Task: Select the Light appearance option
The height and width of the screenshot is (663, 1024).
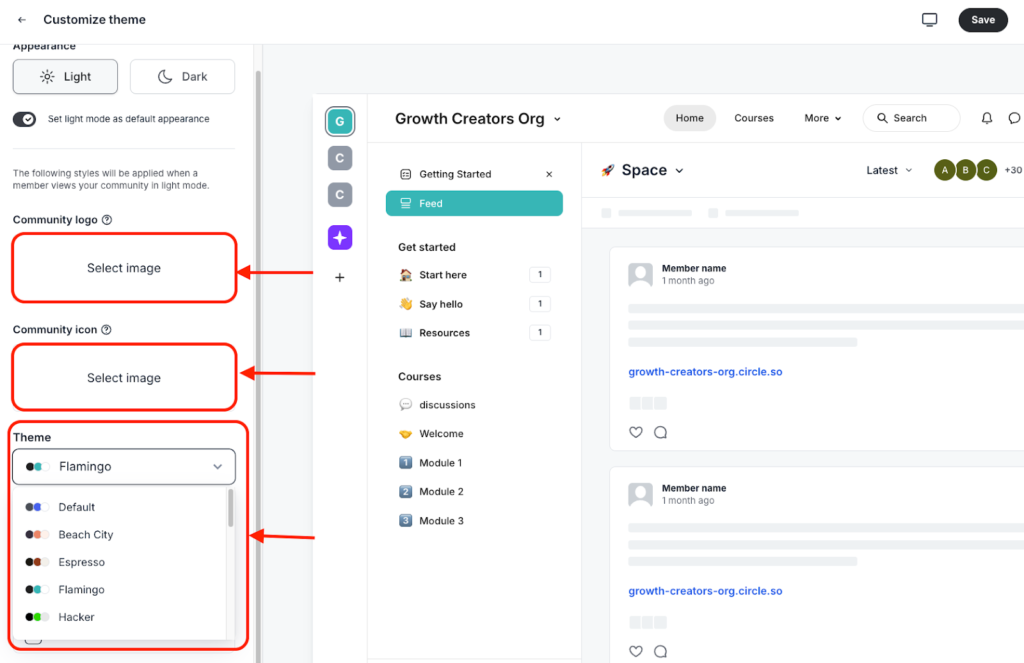Action: pos(65,77)
